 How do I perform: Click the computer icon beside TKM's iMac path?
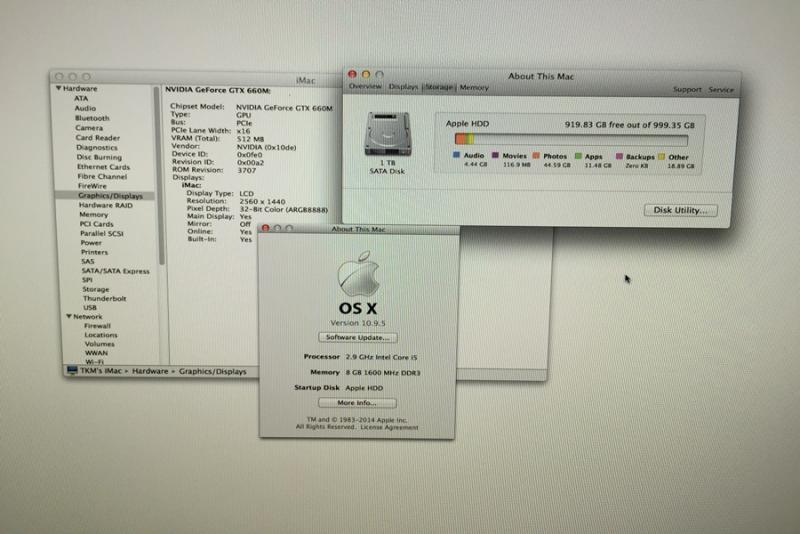coord(72,371)
